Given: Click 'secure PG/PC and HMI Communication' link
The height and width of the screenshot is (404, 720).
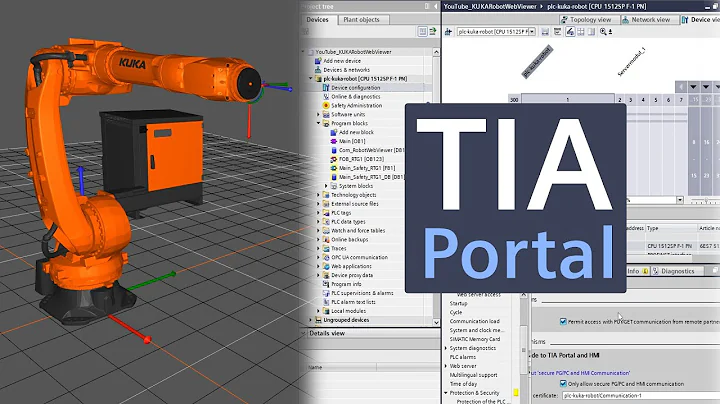Looking at the screenshot, I should click(x=583, y=373).
